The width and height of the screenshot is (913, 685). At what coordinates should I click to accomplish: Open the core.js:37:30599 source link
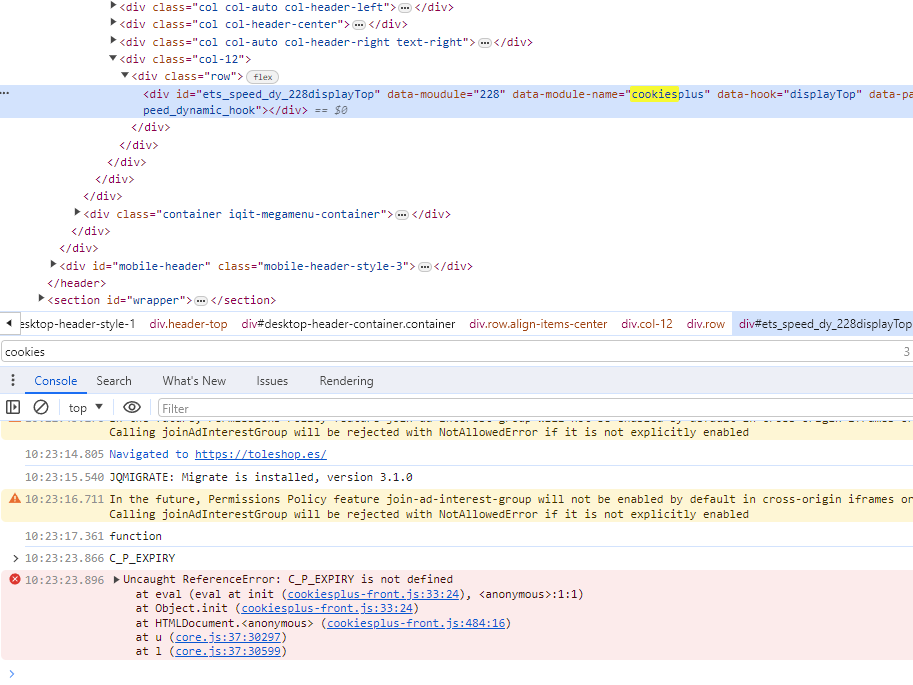click(228, 651)
